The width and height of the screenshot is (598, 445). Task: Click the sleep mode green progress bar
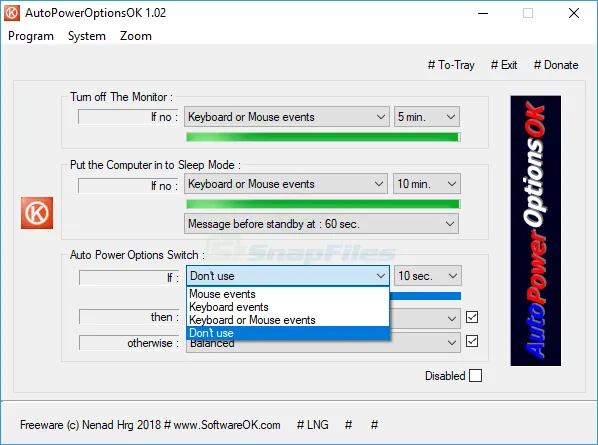[x=323, y=204]
